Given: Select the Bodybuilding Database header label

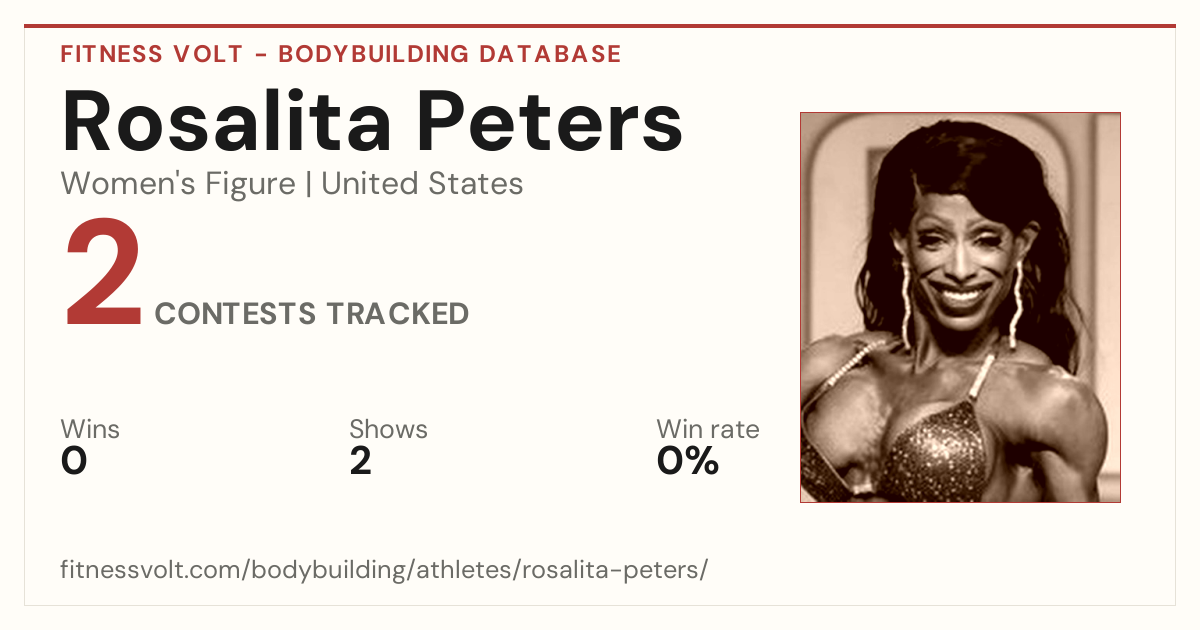Looking at the screenshot, I should point(450,54).
